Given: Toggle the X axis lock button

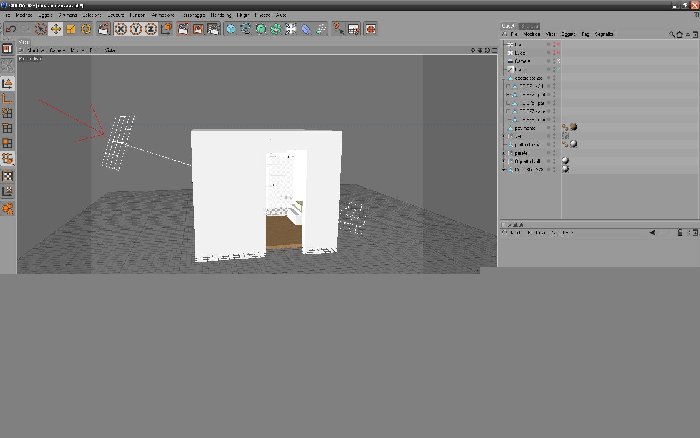Looking at the screenshot, I should coord(121,29).
